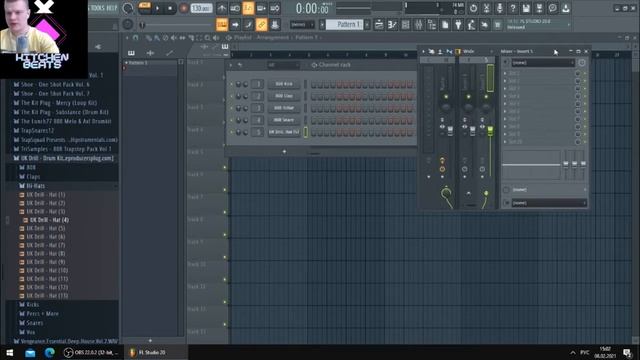Open the plugin picker (plug icon)

[x=458, y=25]
